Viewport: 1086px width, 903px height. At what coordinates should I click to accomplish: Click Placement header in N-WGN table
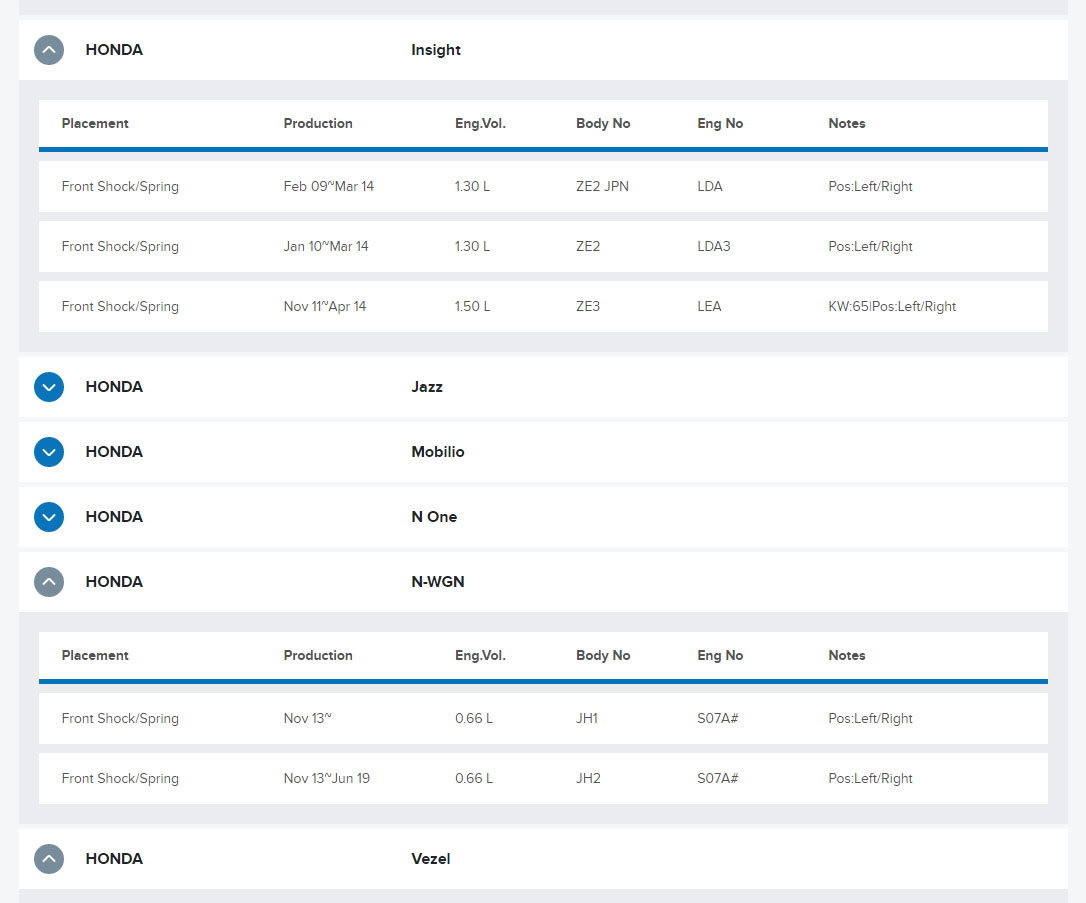[x=95, y=656]
